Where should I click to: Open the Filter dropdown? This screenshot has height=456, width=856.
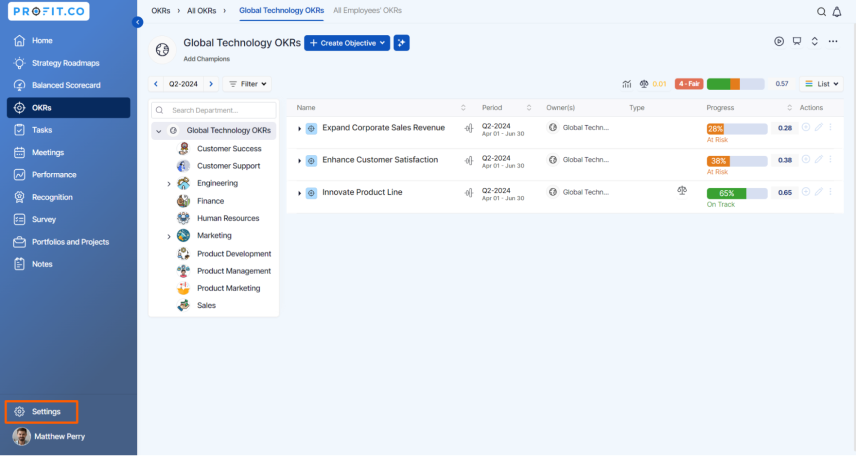tap(247, 84)
